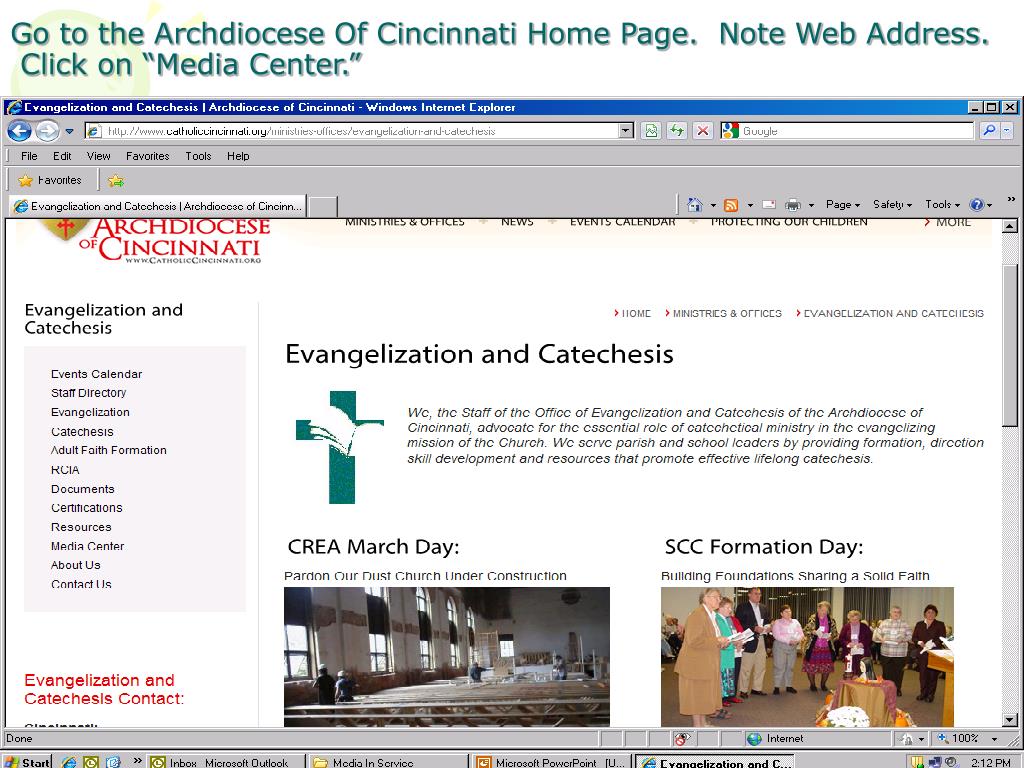Click the green cross office logo image
1024x768 pixels.
pos(340,447)
